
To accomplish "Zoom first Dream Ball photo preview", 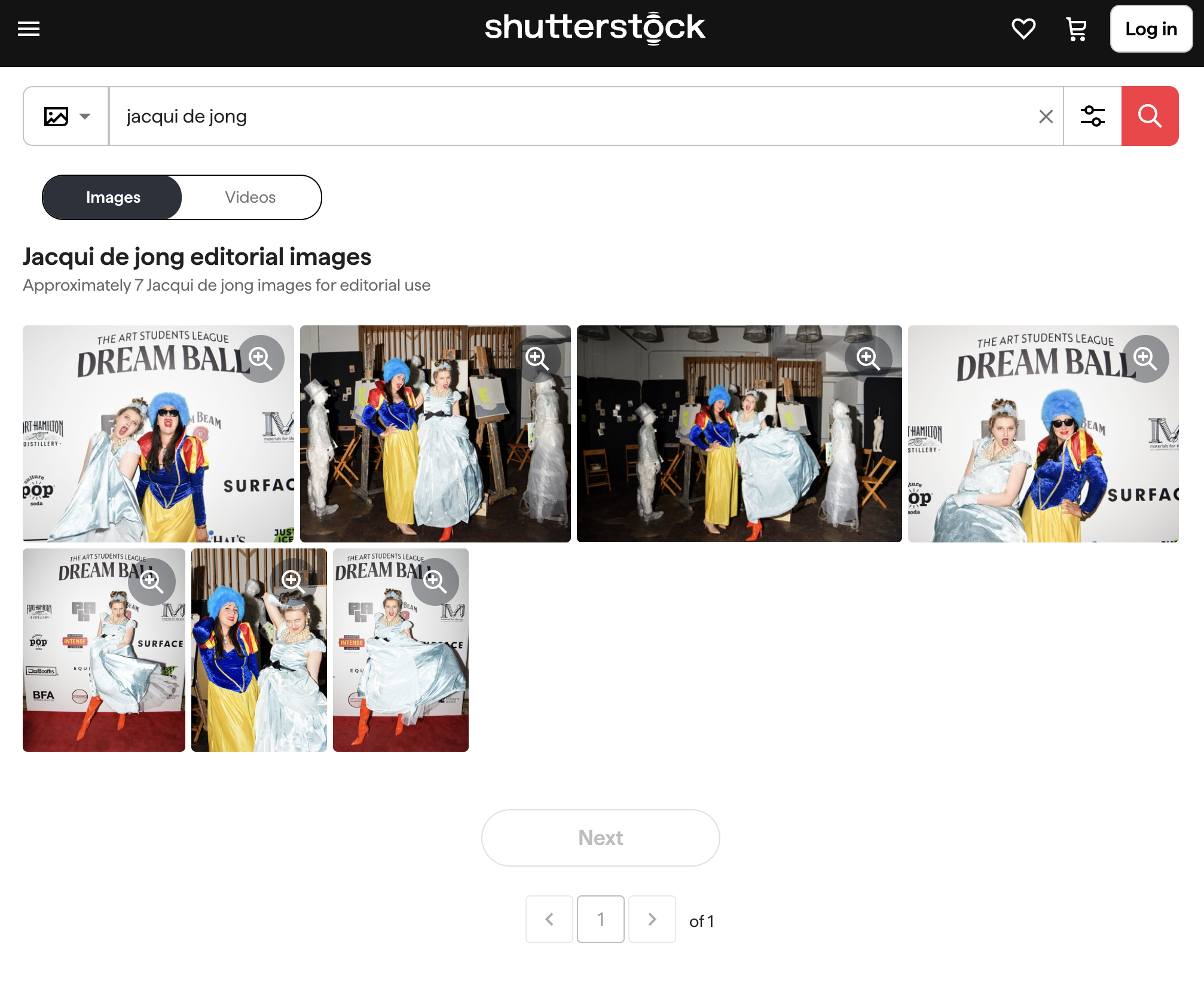I will click(261, 358).
